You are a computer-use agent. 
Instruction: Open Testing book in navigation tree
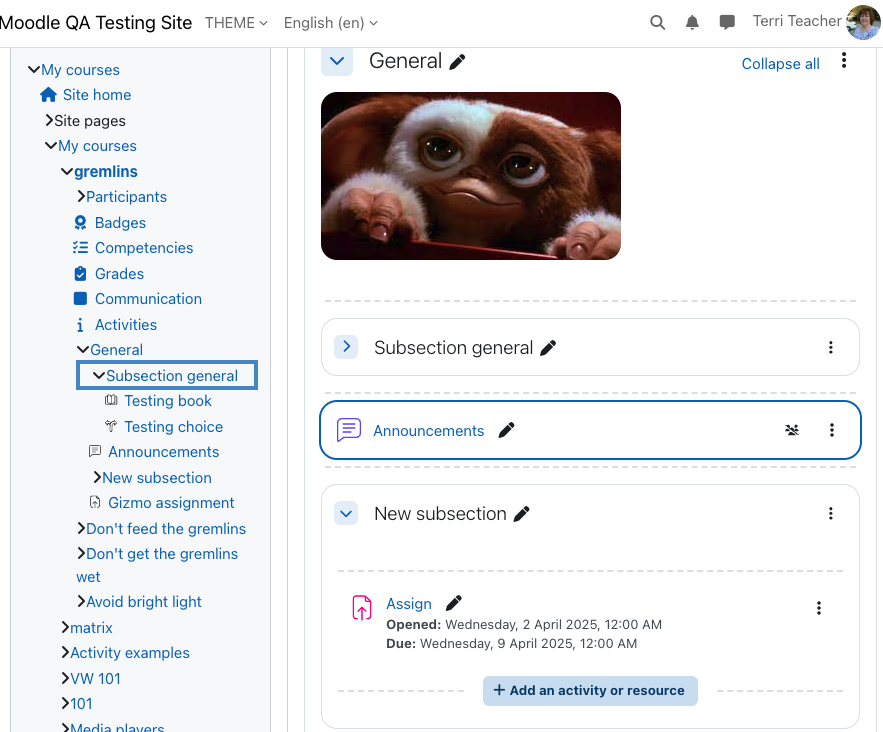click(x=168, y=401)
